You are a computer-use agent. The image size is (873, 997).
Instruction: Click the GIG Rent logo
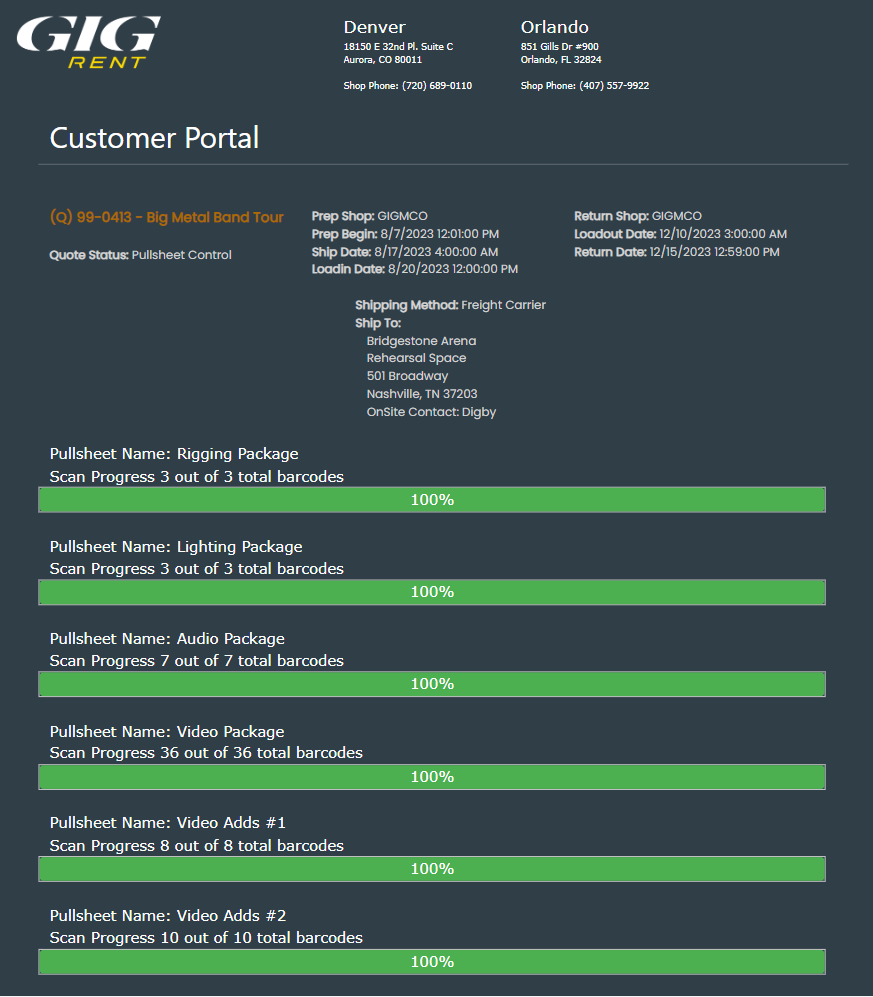(x=88, y=43)
